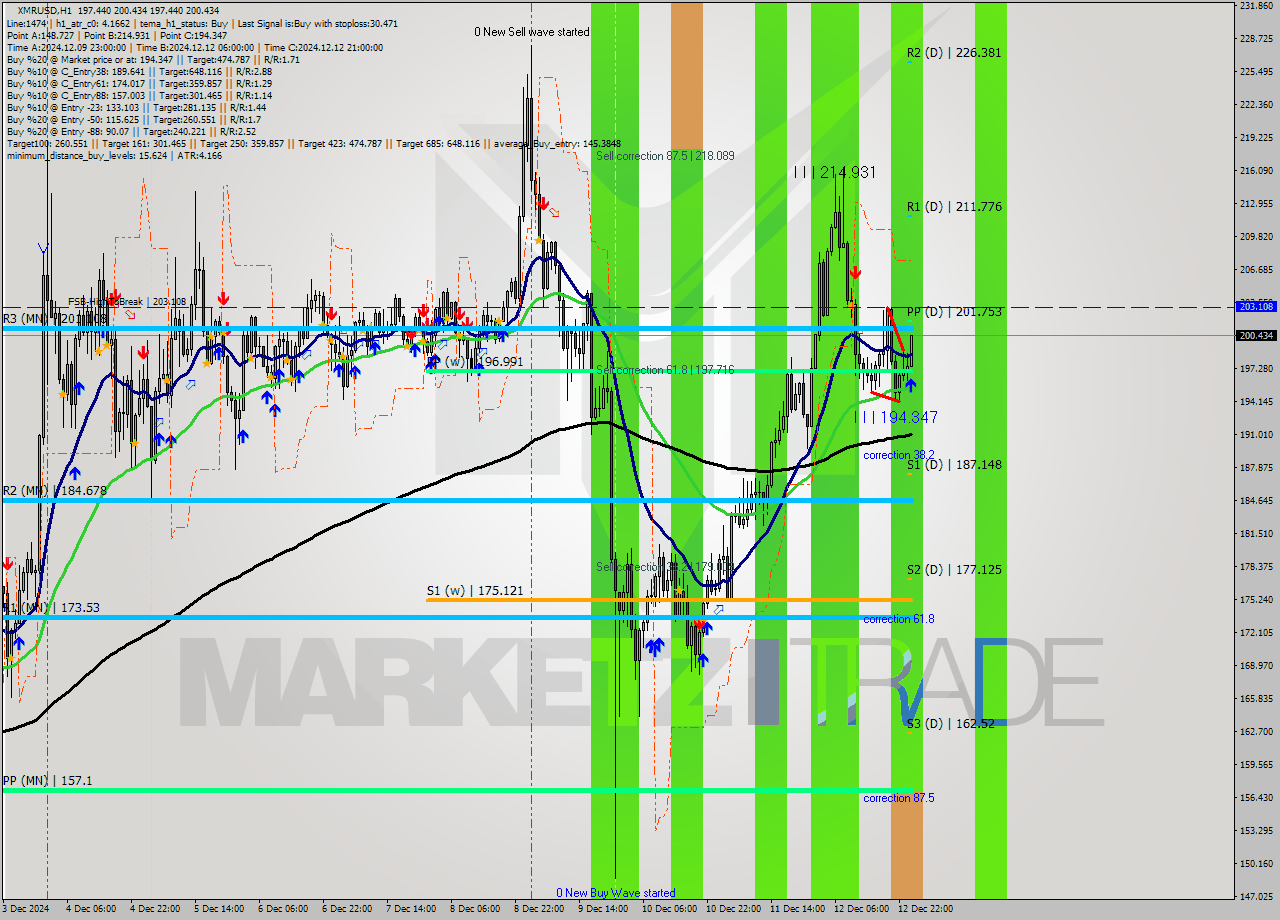Screen dimensions: 1280x920
Task: Select the 194.347 low price label
Action: coord(898,417)
